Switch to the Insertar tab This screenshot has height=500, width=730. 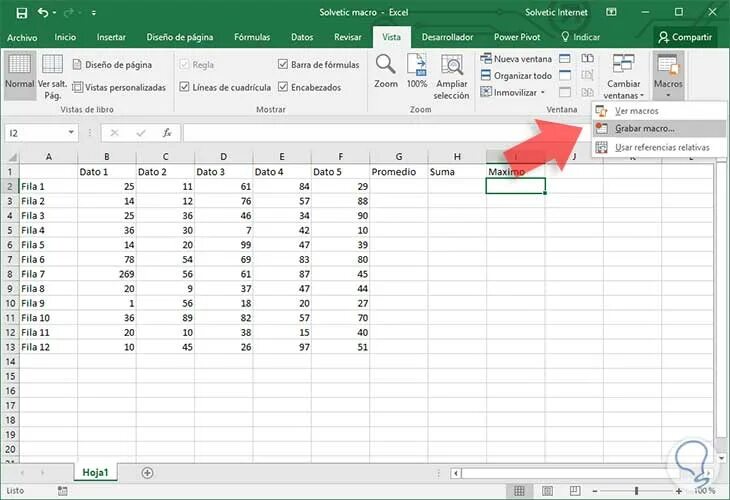coord(111,37)
